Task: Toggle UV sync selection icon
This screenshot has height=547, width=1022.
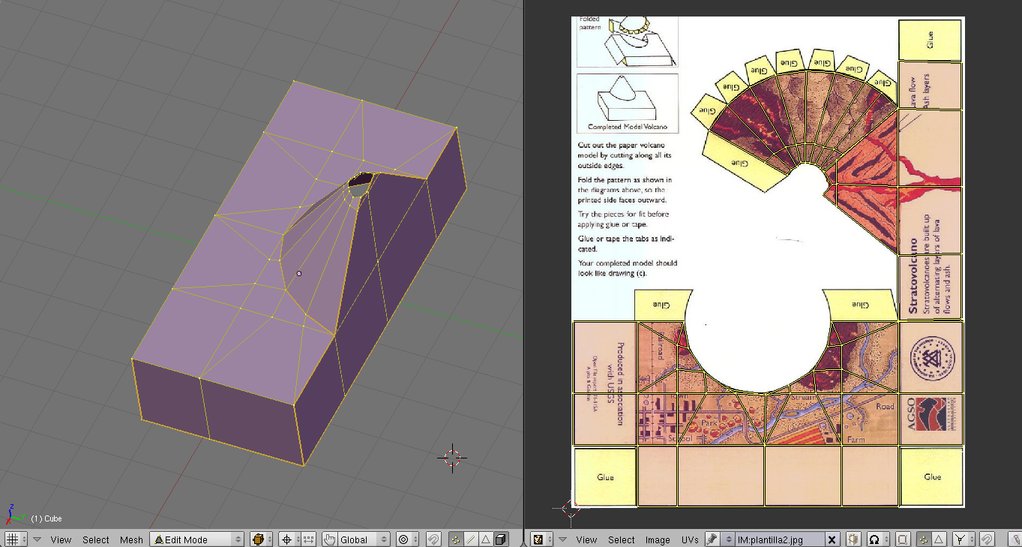Action: (903, 539)
